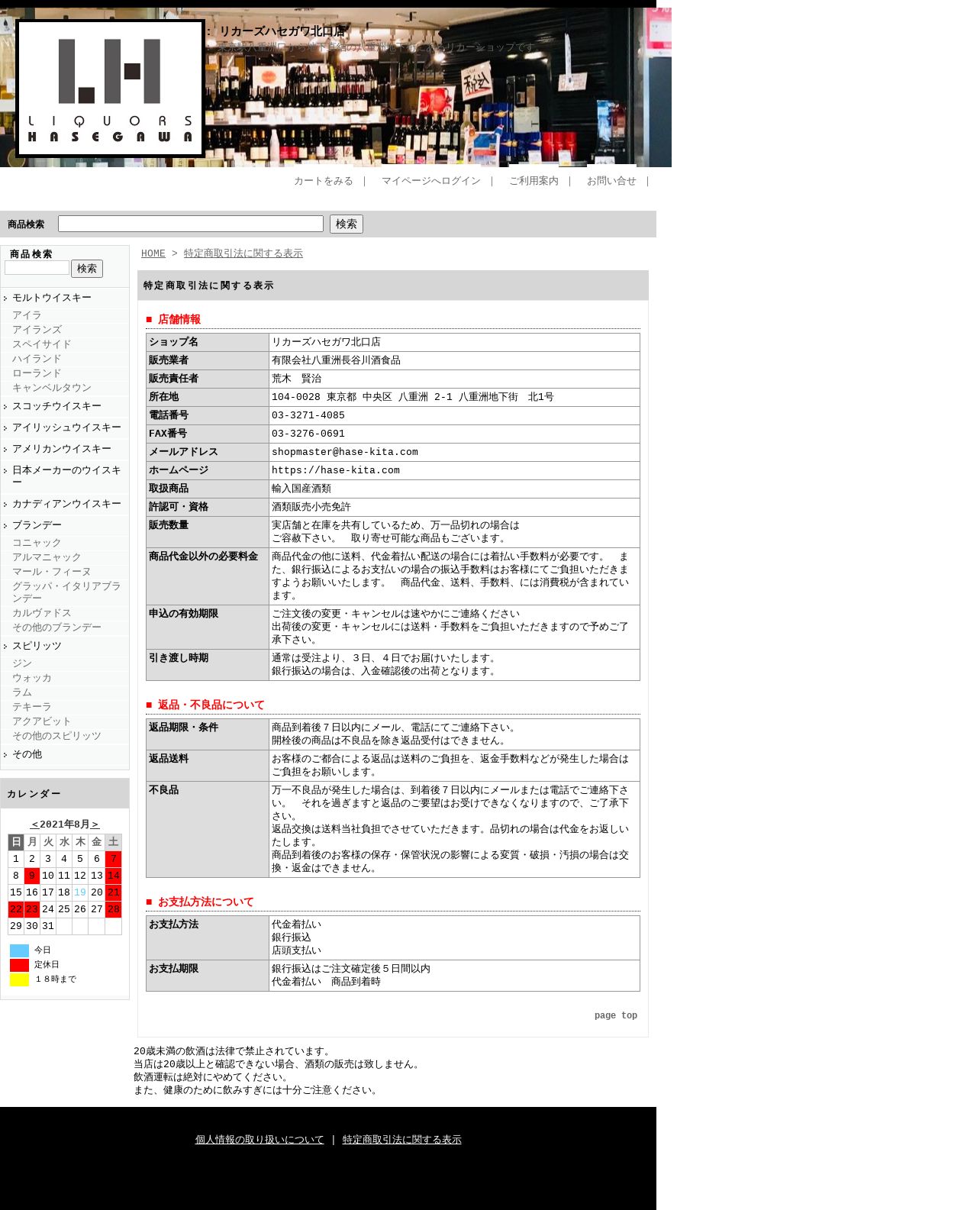Select August 19 in the calendar
Image resolution: width=980 pixels, height=1210 pixels.
(x=80, y=892)
